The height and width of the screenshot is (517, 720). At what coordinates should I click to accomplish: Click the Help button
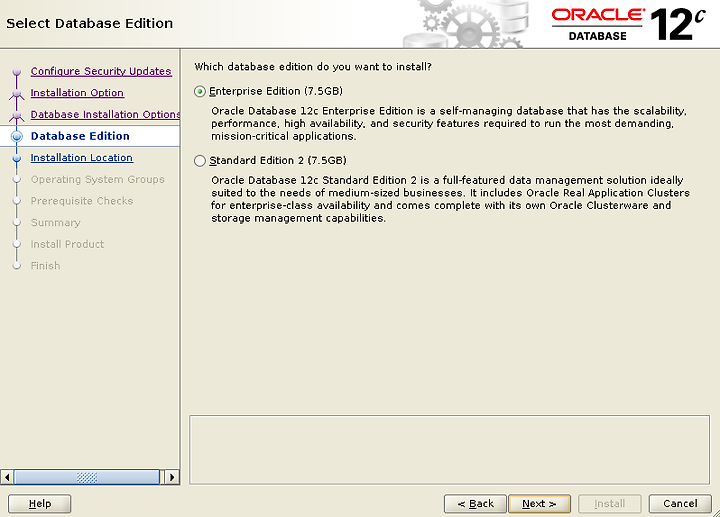click(x=39, y=504)
